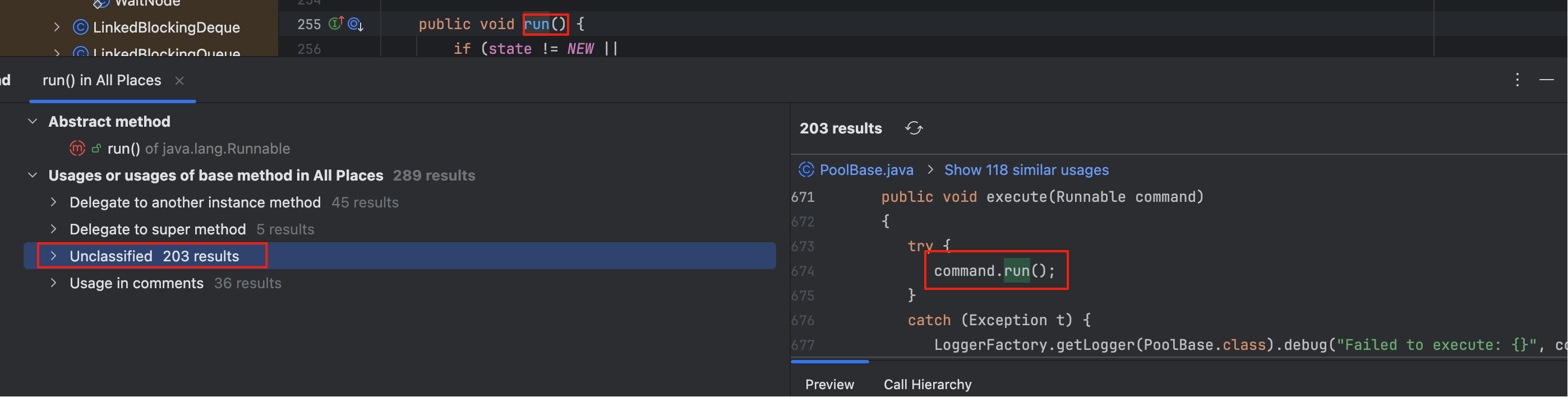Screen dimensions: 1568x397
Task: Collapse the Usages of base method group
Action: pos(33,176)
